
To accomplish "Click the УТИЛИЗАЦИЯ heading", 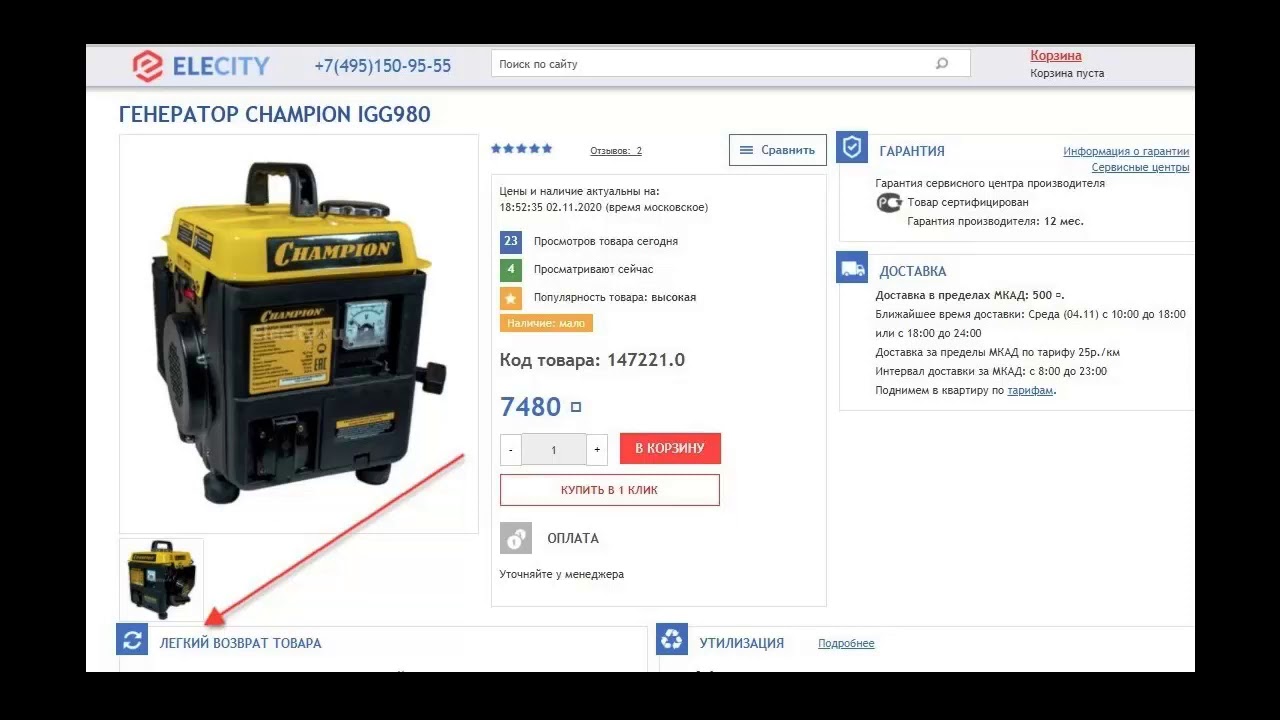I will click(x=742, y=643).
